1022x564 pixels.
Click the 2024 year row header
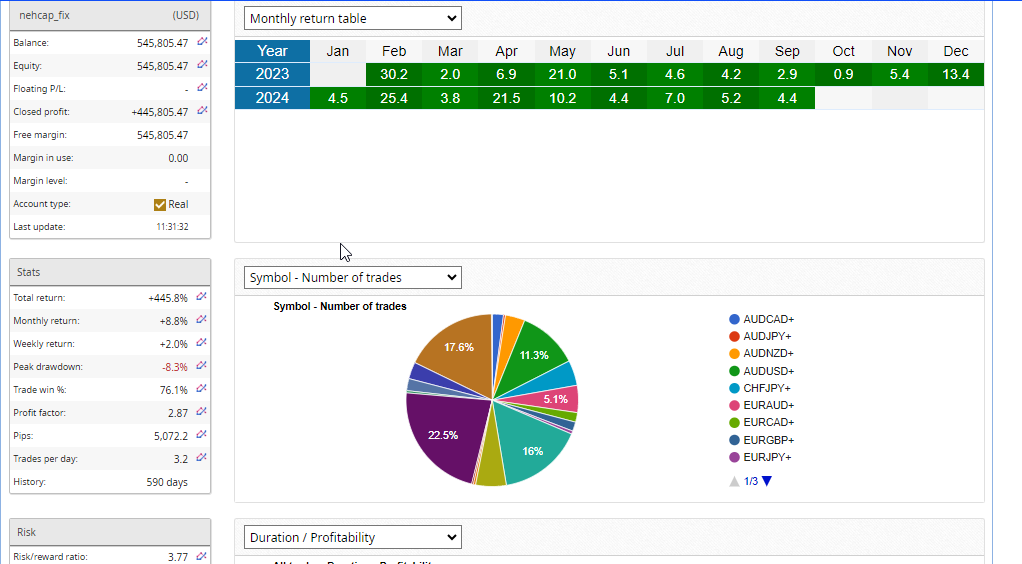[272, 98]
